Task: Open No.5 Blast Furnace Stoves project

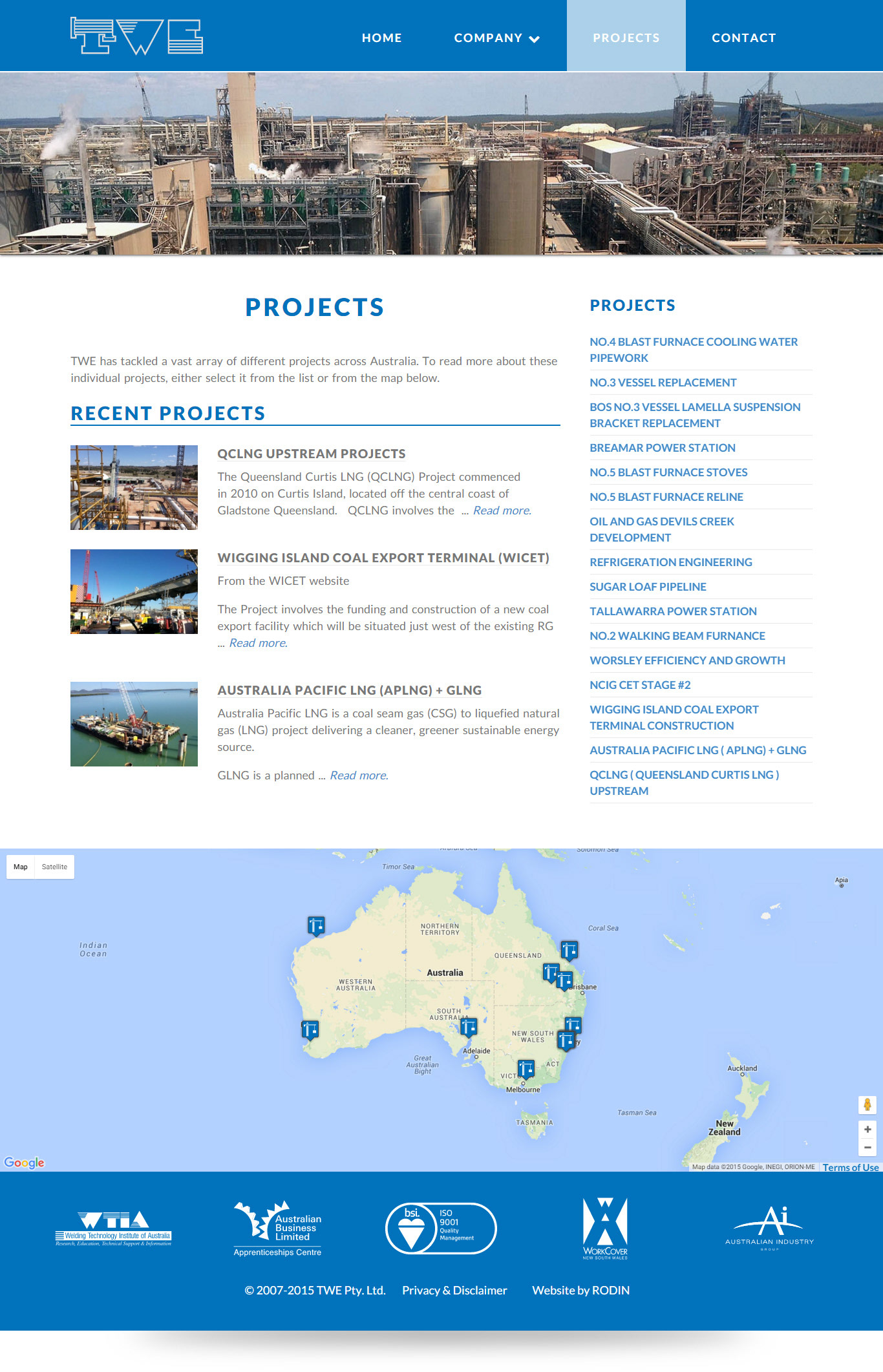Action: (668, 472)
